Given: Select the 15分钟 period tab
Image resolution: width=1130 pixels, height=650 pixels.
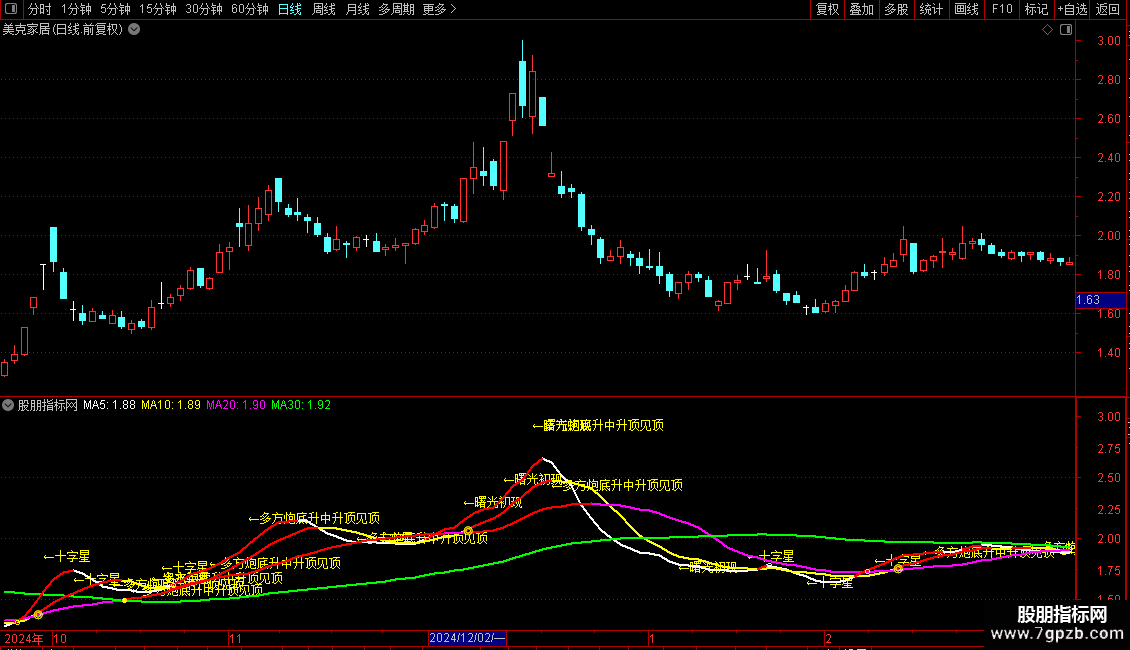Looking at the screenshot, I should tap(158, 9).
